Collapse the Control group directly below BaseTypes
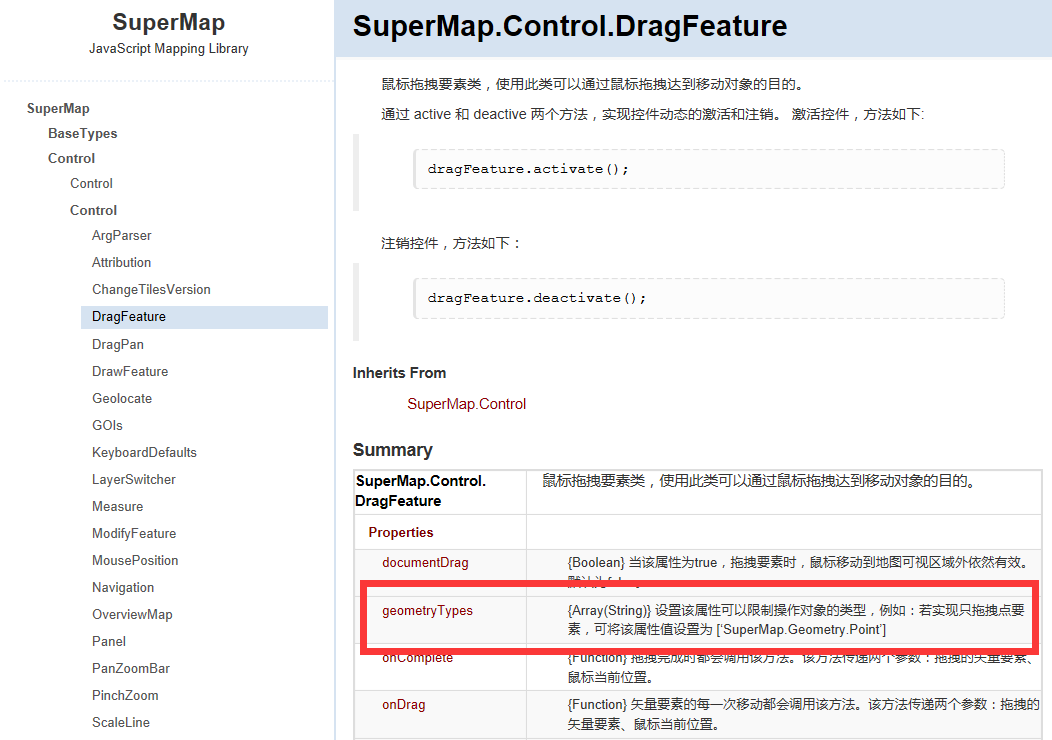Screen dimensions: 1052x740 [x=71, y=158]
